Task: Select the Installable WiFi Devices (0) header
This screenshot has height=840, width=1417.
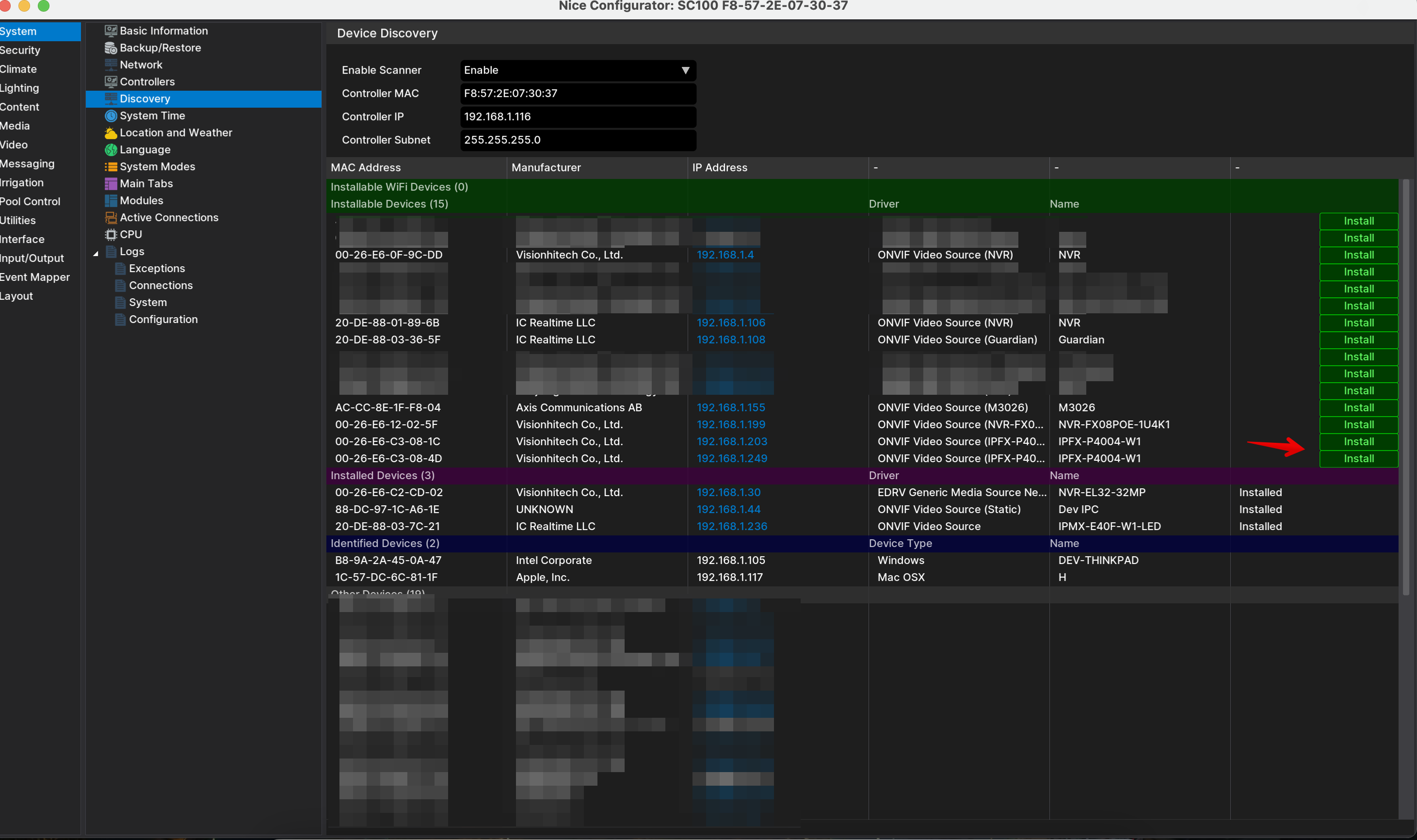Action: (x=862, y=187)
